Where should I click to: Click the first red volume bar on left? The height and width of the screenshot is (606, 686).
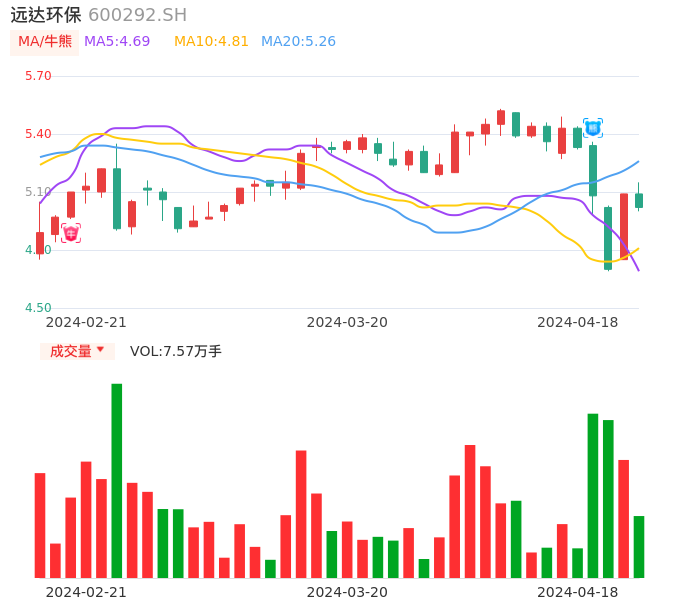(x=40, y=525)
